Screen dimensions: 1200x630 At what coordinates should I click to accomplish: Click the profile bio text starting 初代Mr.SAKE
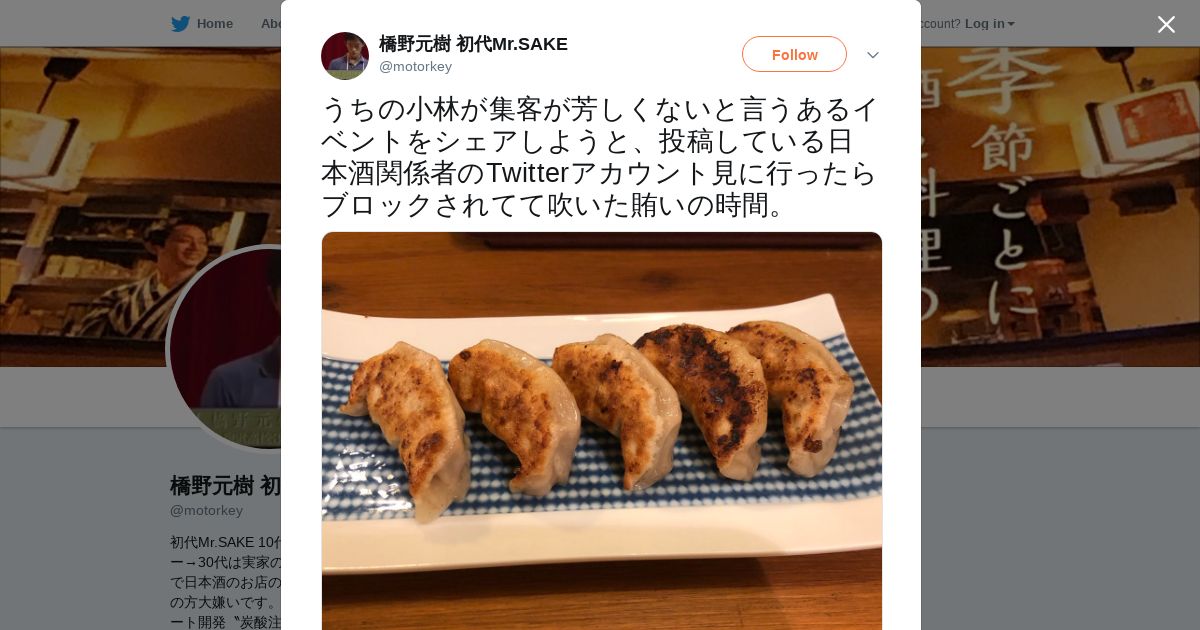(x=226, y=582)
